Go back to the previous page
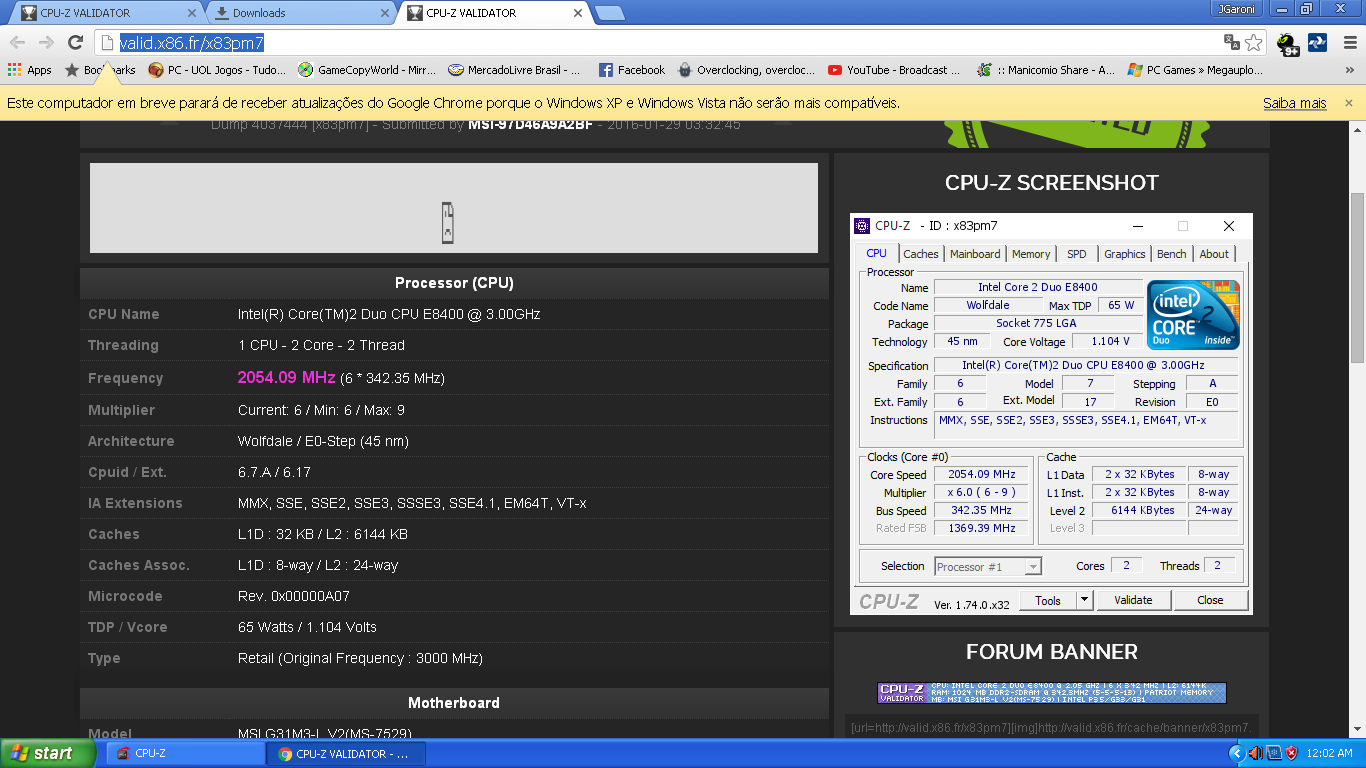1366x768 pixels. (17, 42)
